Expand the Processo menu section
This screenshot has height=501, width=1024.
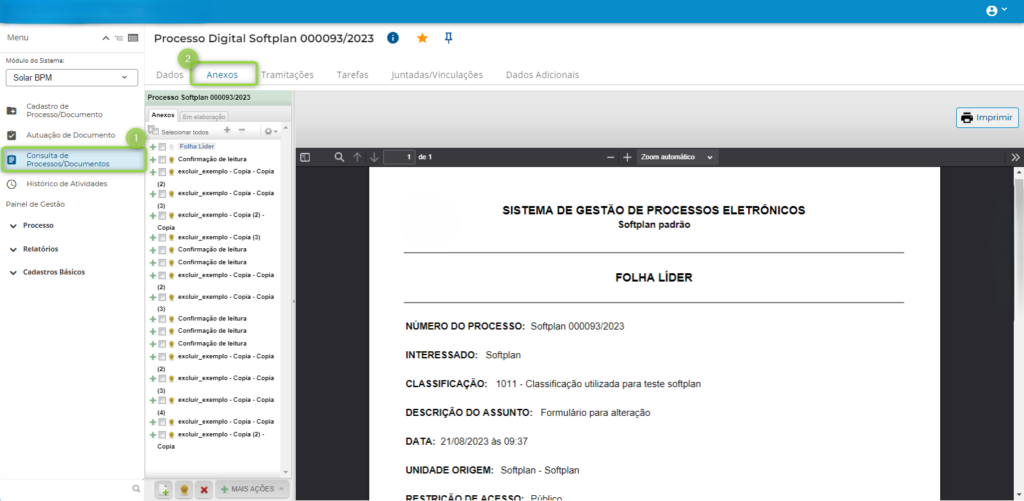32,225
